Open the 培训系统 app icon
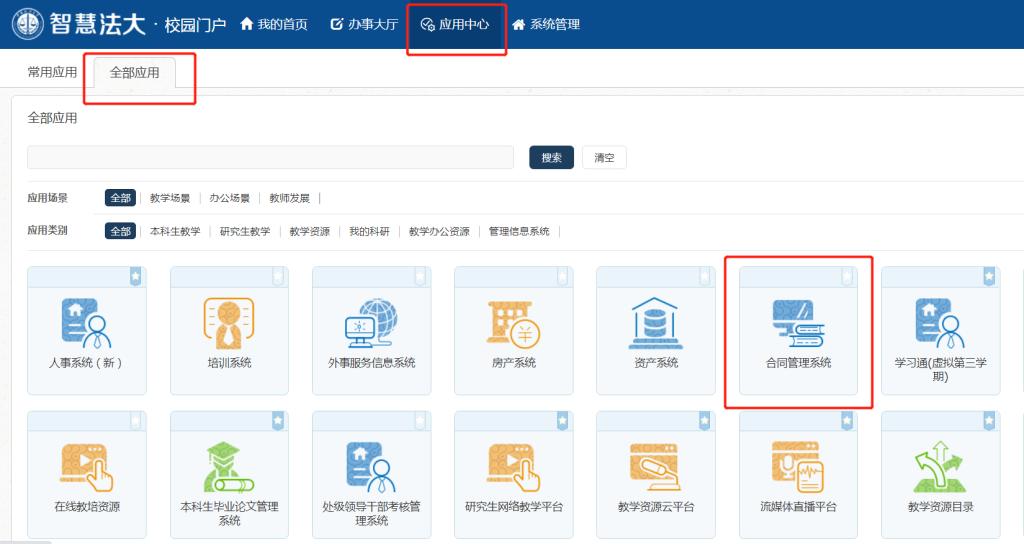The image size is (1024, 544). (229, 322)
